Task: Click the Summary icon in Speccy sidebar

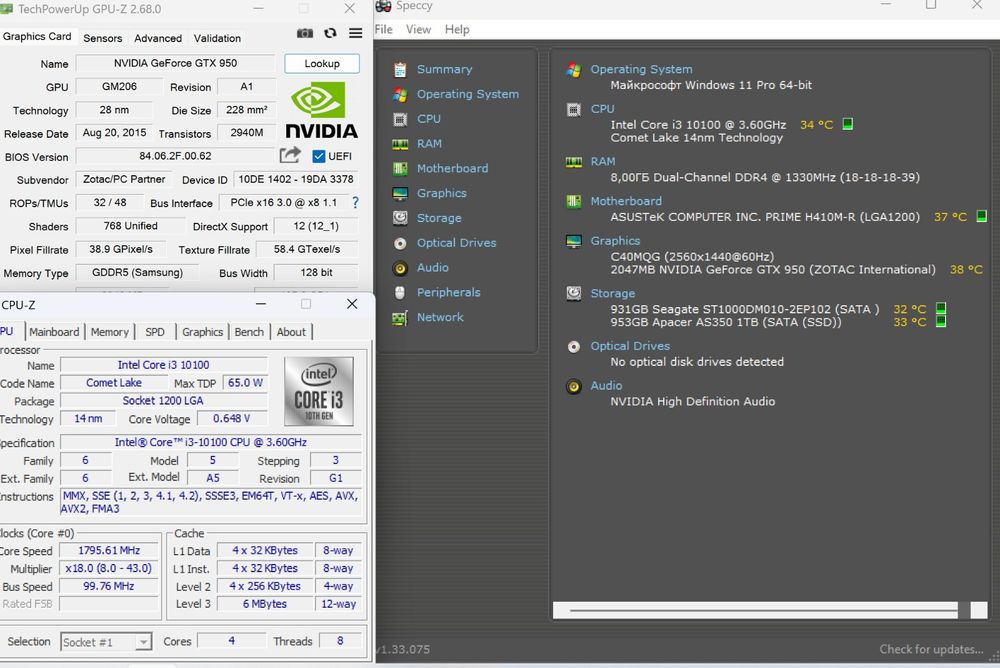Action: (400, 70)
